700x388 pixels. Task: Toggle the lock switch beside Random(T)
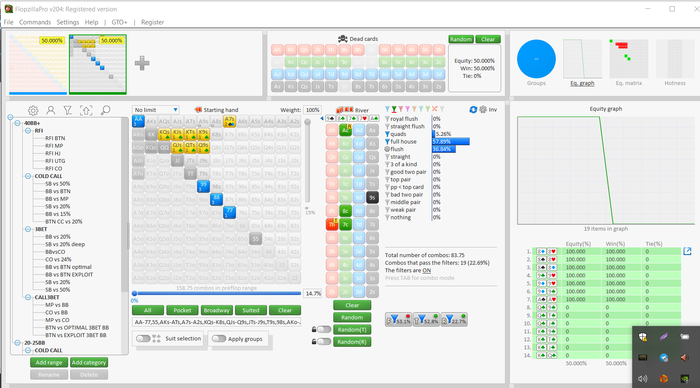click(324, 330)
